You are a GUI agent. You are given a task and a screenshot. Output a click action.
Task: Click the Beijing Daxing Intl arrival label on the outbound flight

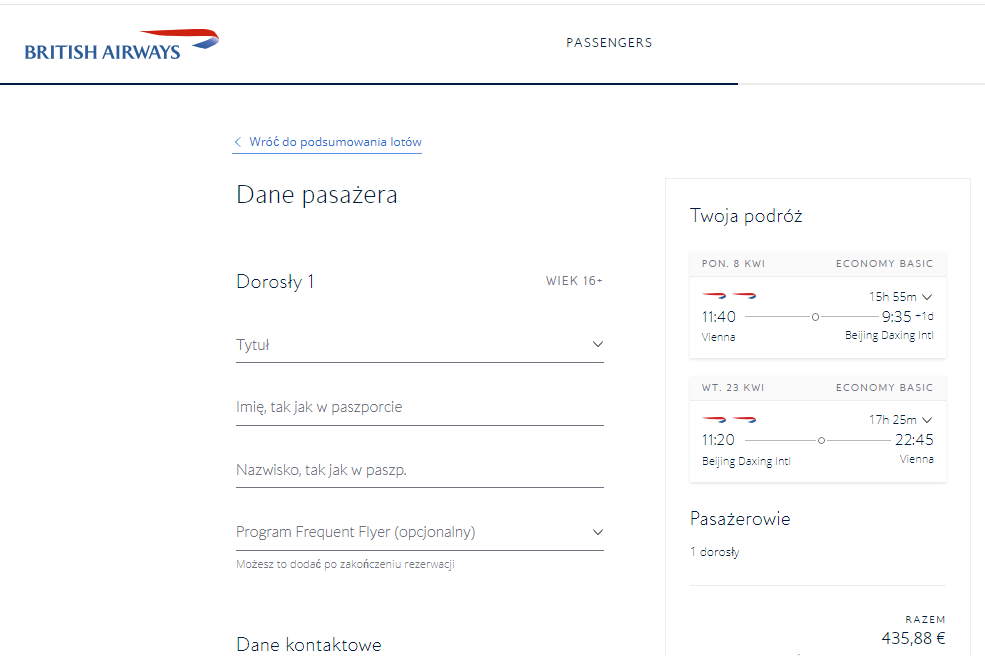click(889, 336)
